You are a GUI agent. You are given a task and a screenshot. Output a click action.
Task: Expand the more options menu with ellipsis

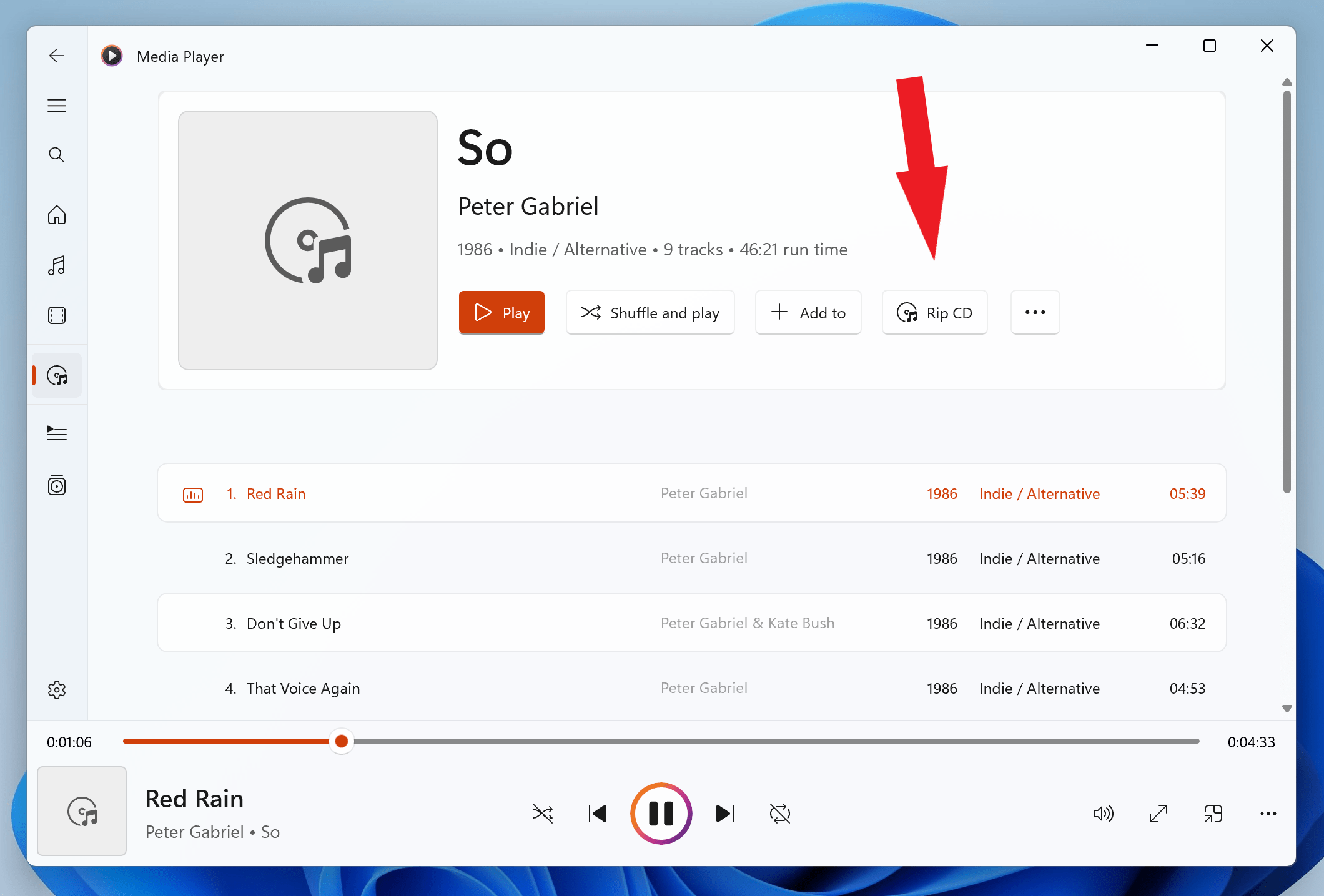[x=1035, y=312]
